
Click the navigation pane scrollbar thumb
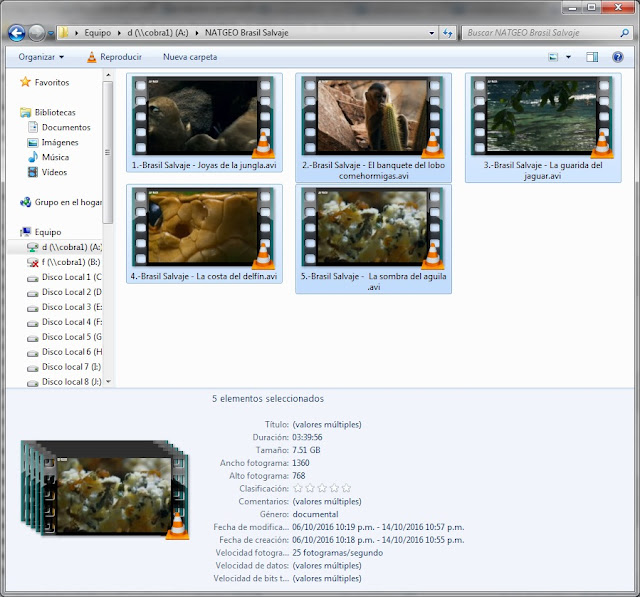point(108,152)
